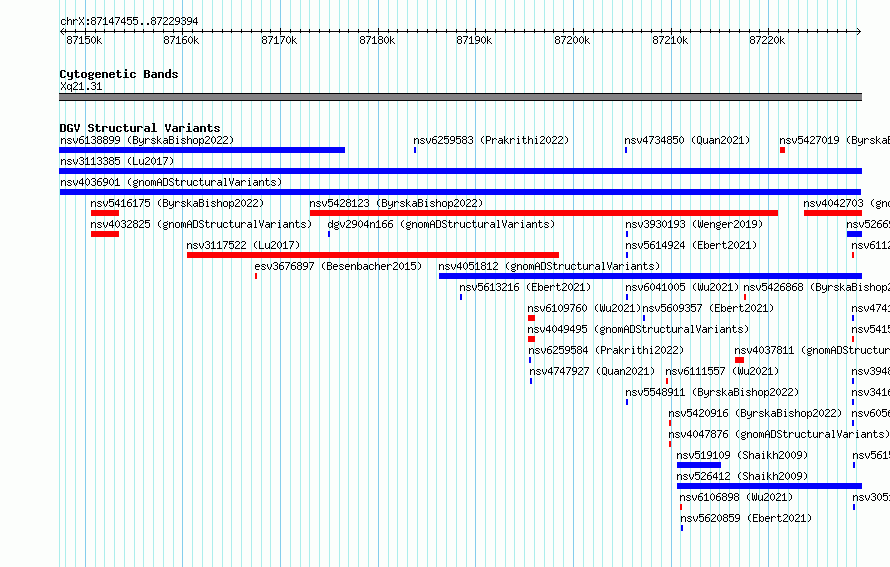This screenshot has width=890, height=567.
Task: Click the red nsv5427019 variant marker
Action: click(783, 150)
